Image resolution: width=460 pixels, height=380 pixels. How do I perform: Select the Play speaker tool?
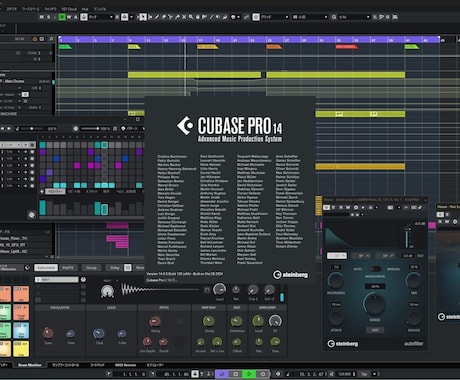(218, 17)
